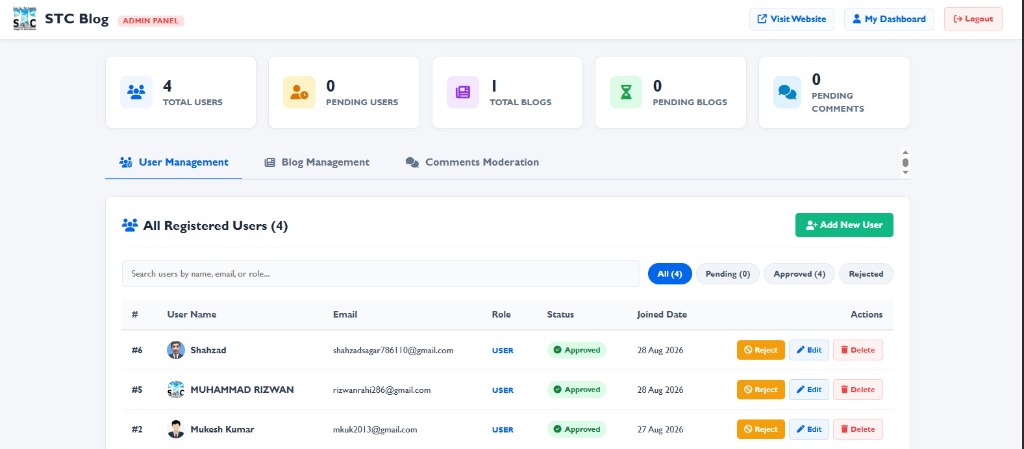This screenshot has height=449, width=1024.
Task: Click the Approved status badge for Shahzad
Action: point(577,350)
